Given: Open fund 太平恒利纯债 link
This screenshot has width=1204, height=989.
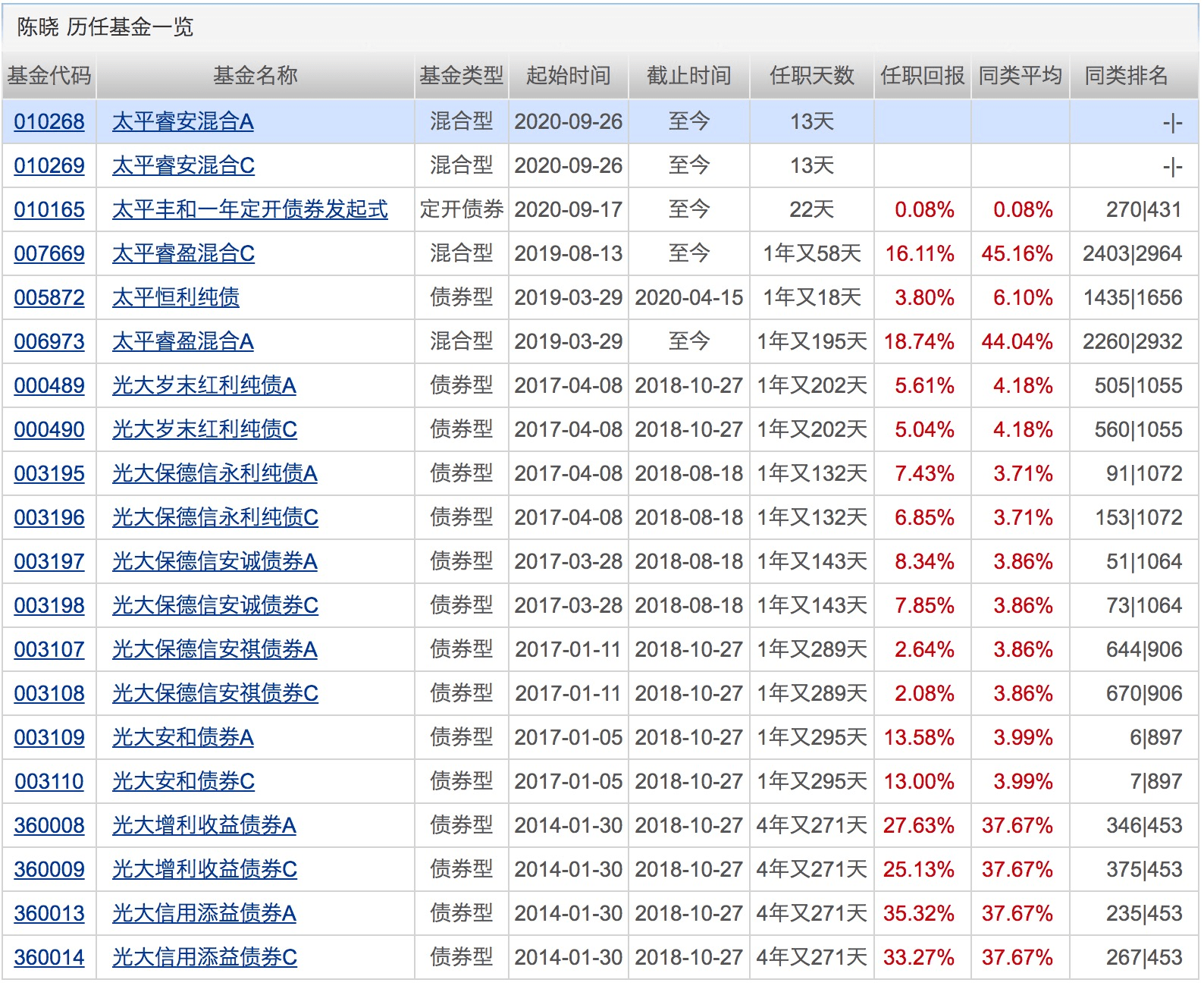Looking at the screenshot, I should point(176,297).
